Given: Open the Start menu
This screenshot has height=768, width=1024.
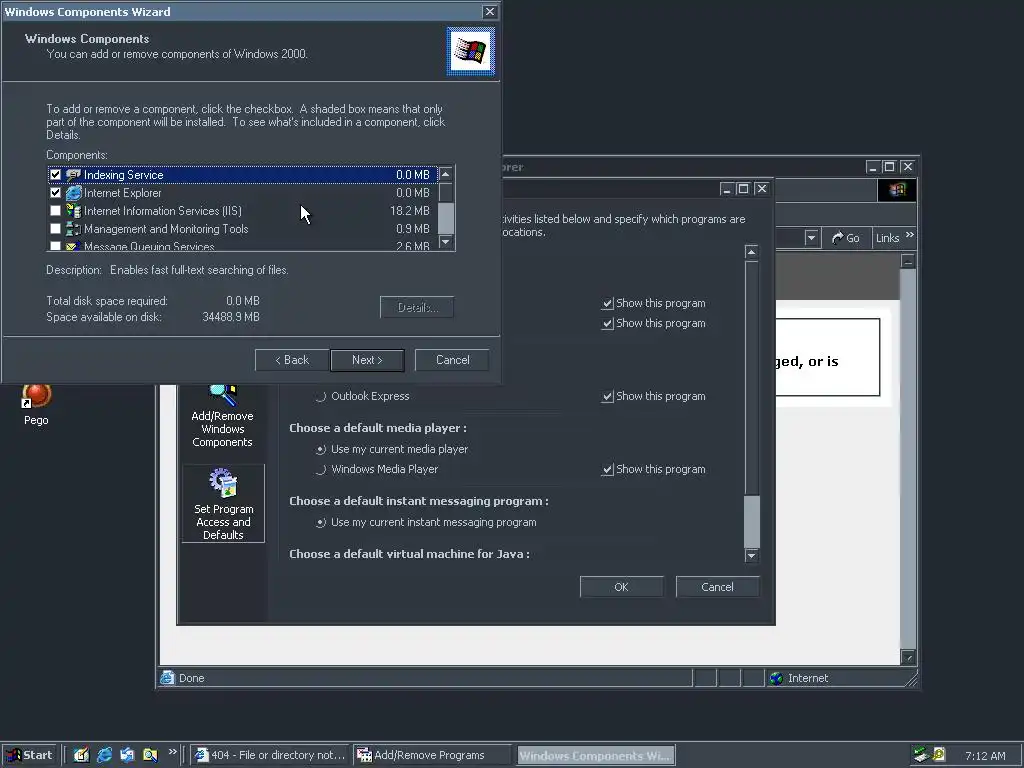Looking at the screenshot, I should coord(29,755).
